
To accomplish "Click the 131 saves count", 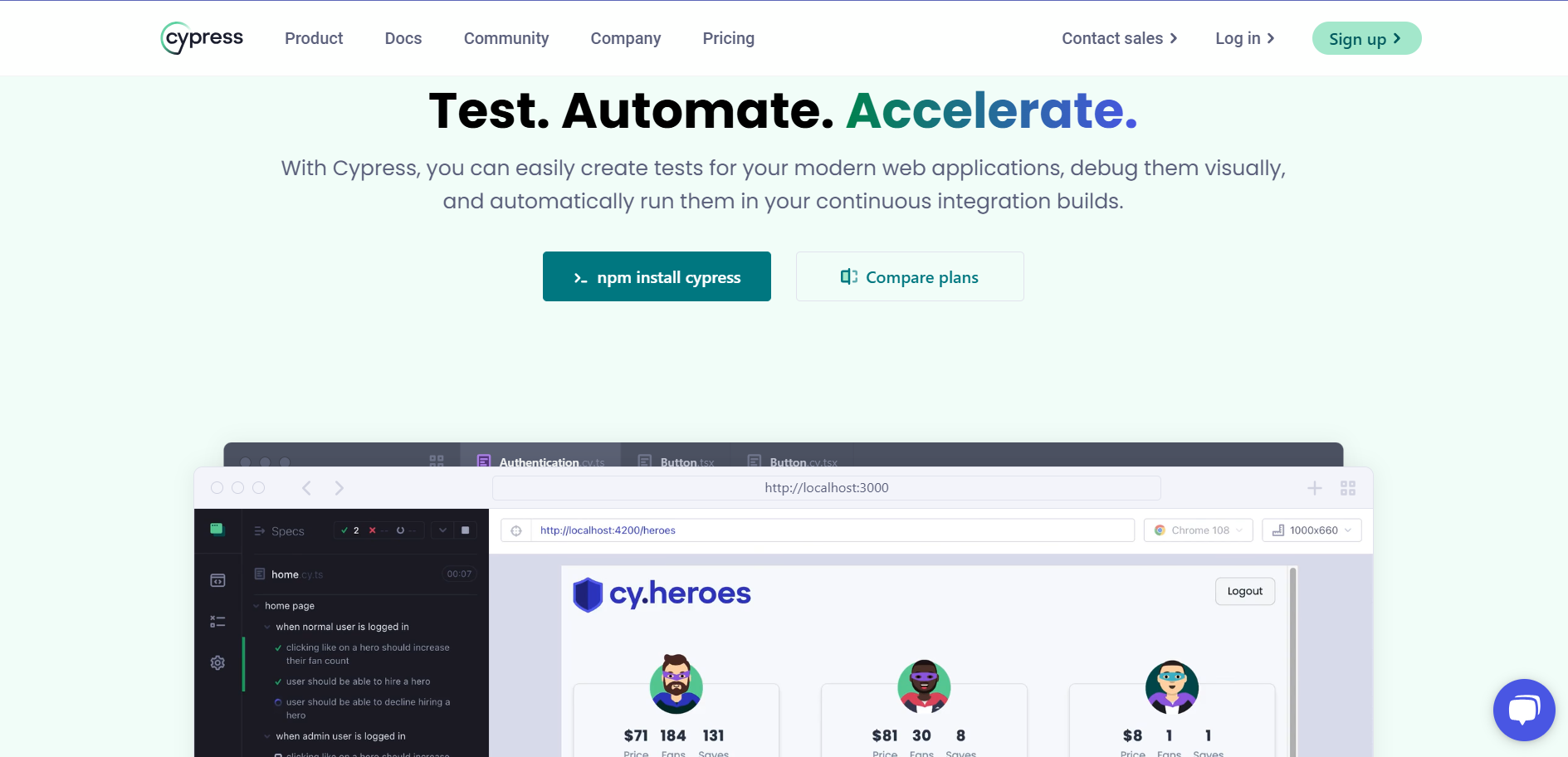I will pyautogui.click(x=713, y=735).
